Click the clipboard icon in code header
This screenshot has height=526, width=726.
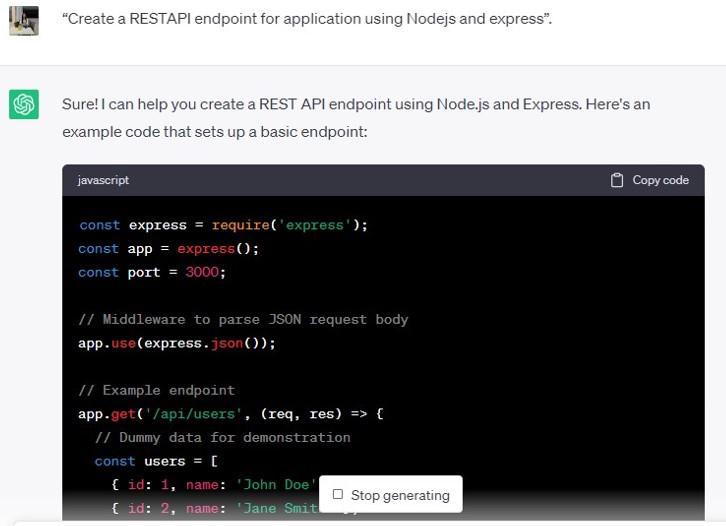point(617,180)
